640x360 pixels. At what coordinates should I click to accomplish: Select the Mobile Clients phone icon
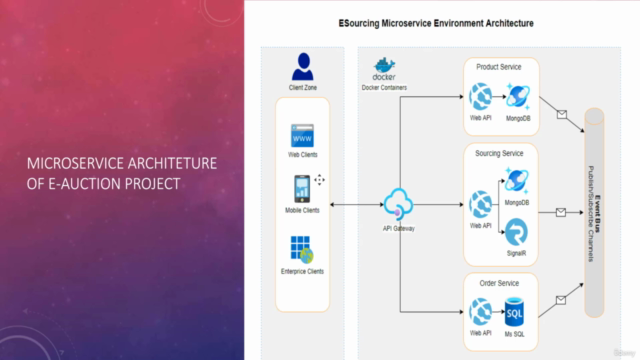(x=302, y=189)
